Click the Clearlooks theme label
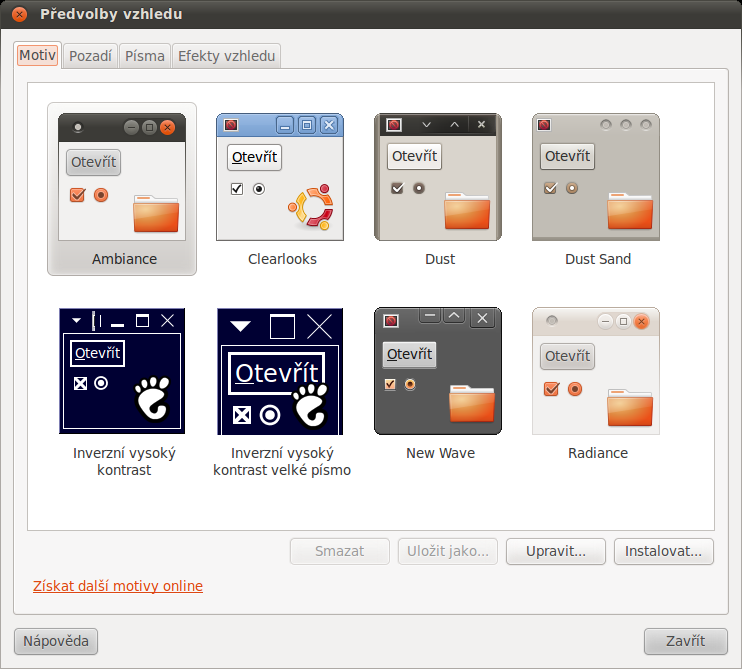The height and width of the screenshot is (669, 742). tap(283, 259)
